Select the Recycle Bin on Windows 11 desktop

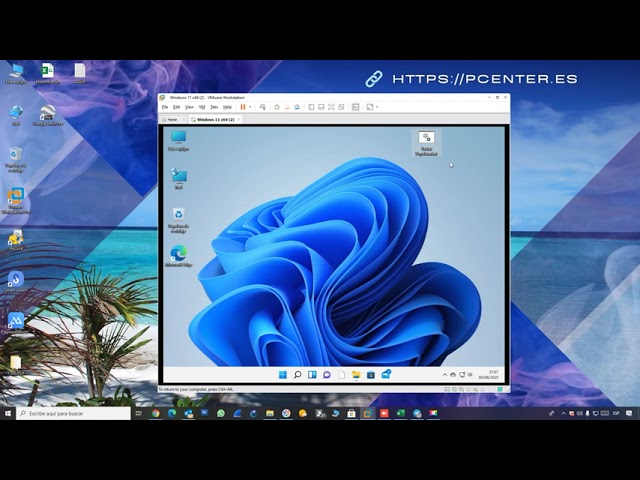pos(178,220)
